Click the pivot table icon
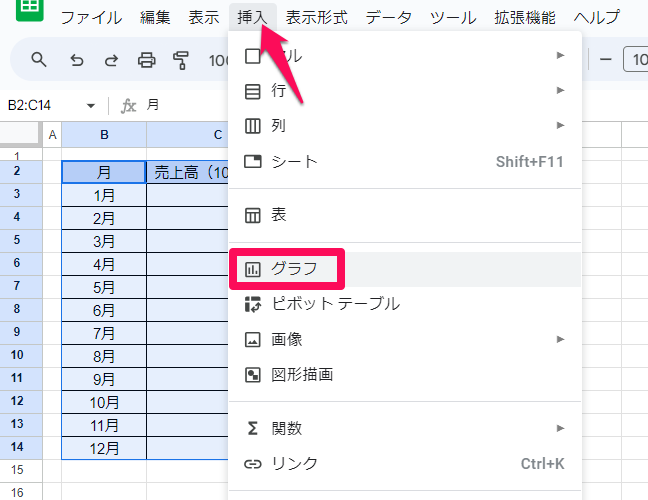This screenshot has width=648, height=500. (253, 305)
